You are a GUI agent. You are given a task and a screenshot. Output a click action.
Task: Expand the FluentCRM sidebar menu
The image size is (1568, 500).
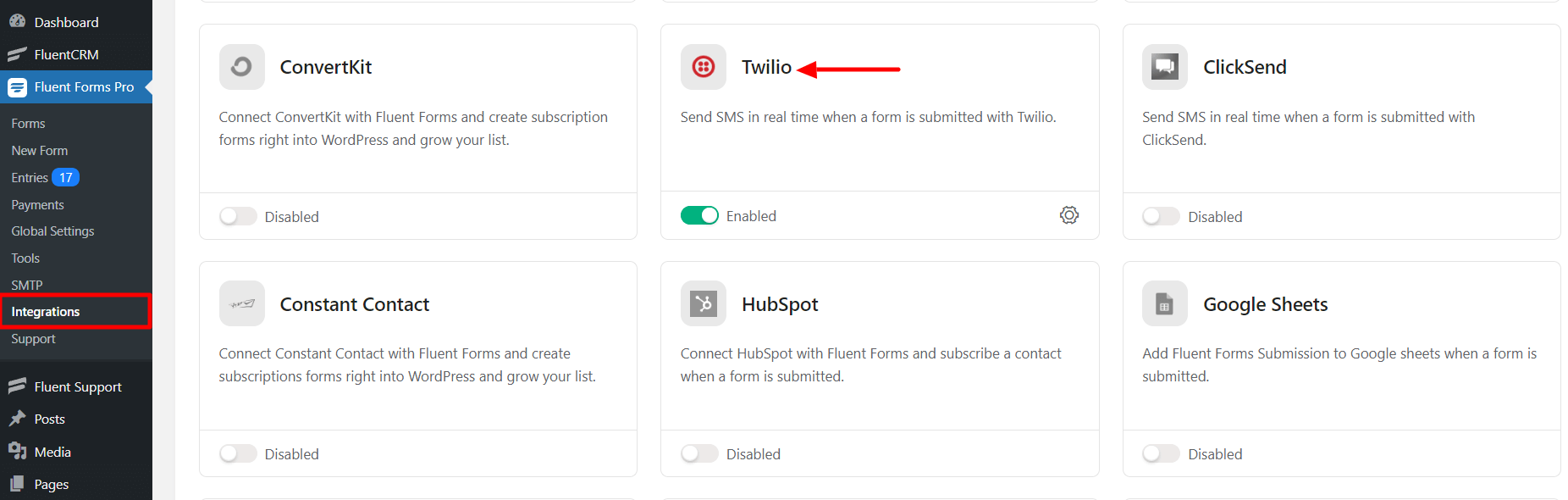66,54
